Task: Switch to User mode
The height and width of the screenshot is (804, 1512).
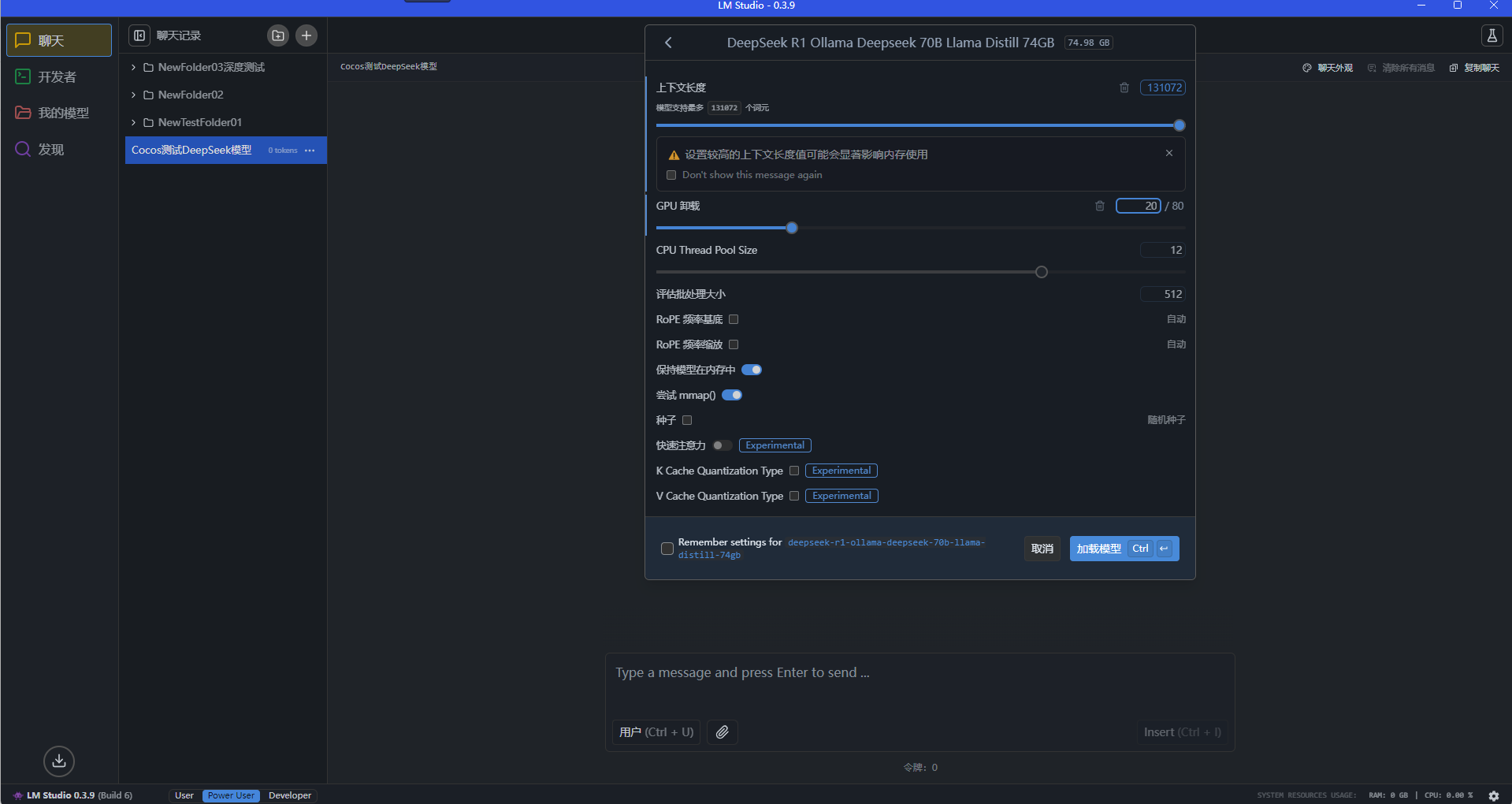Action: (184, 795)
